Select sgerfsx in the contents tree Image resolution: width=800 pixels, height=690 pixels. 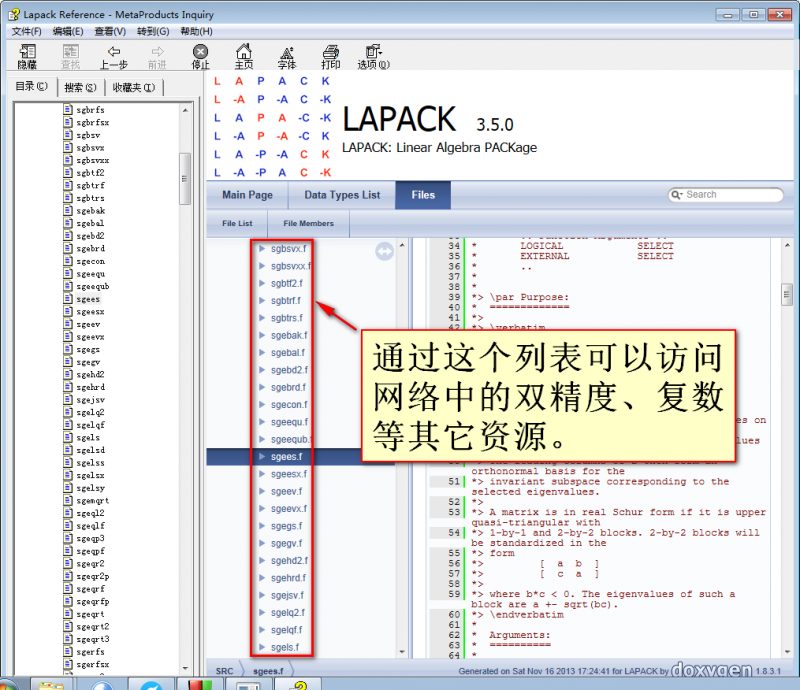point(92,664)
